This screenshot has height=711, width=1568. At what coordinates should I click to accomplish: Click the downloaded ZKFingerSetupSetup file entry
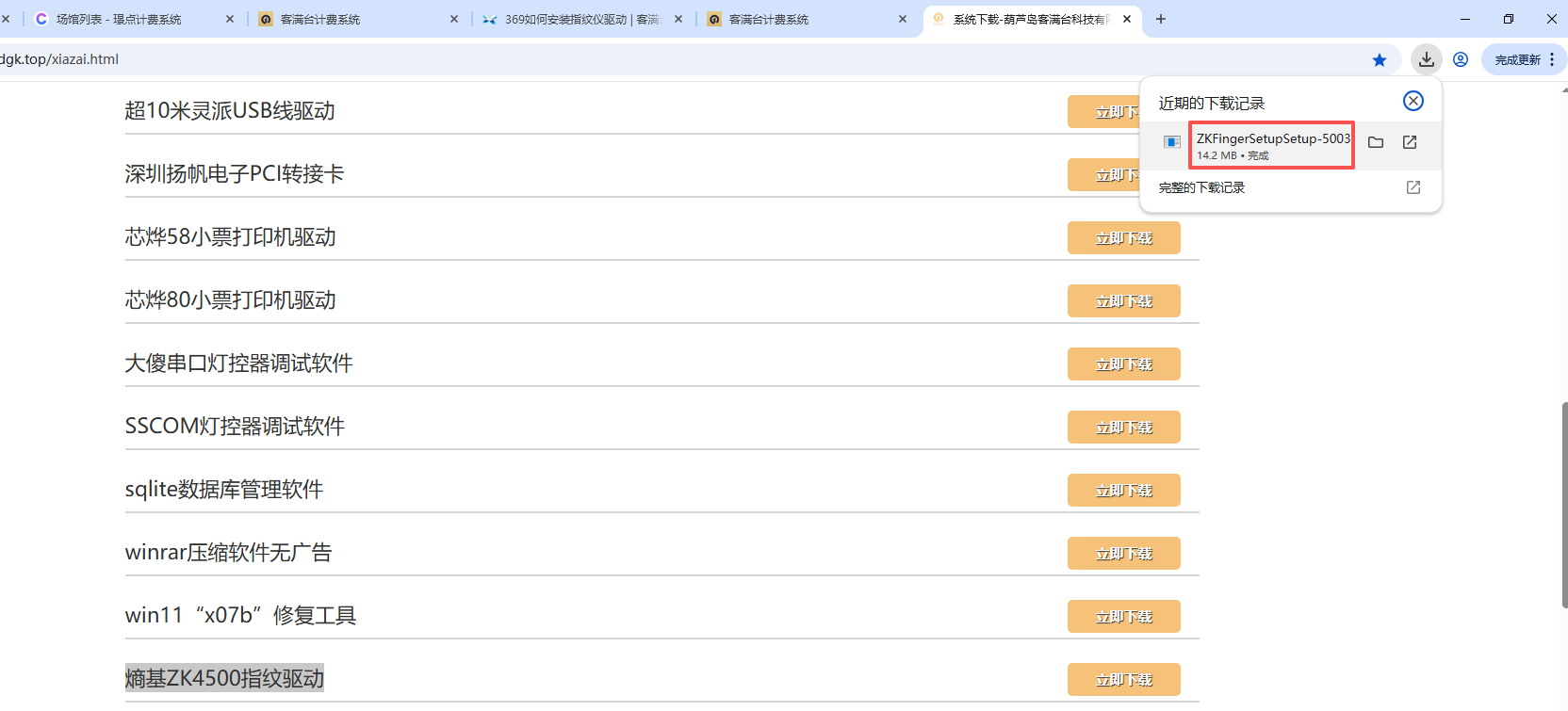coord(1271,145)
